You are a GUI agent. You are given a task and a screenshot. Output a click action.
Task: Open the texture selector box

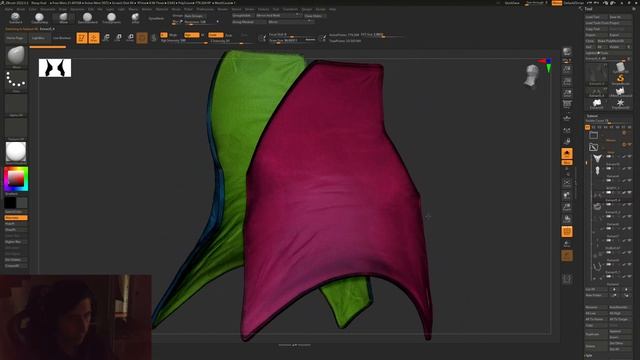[16, 129]
